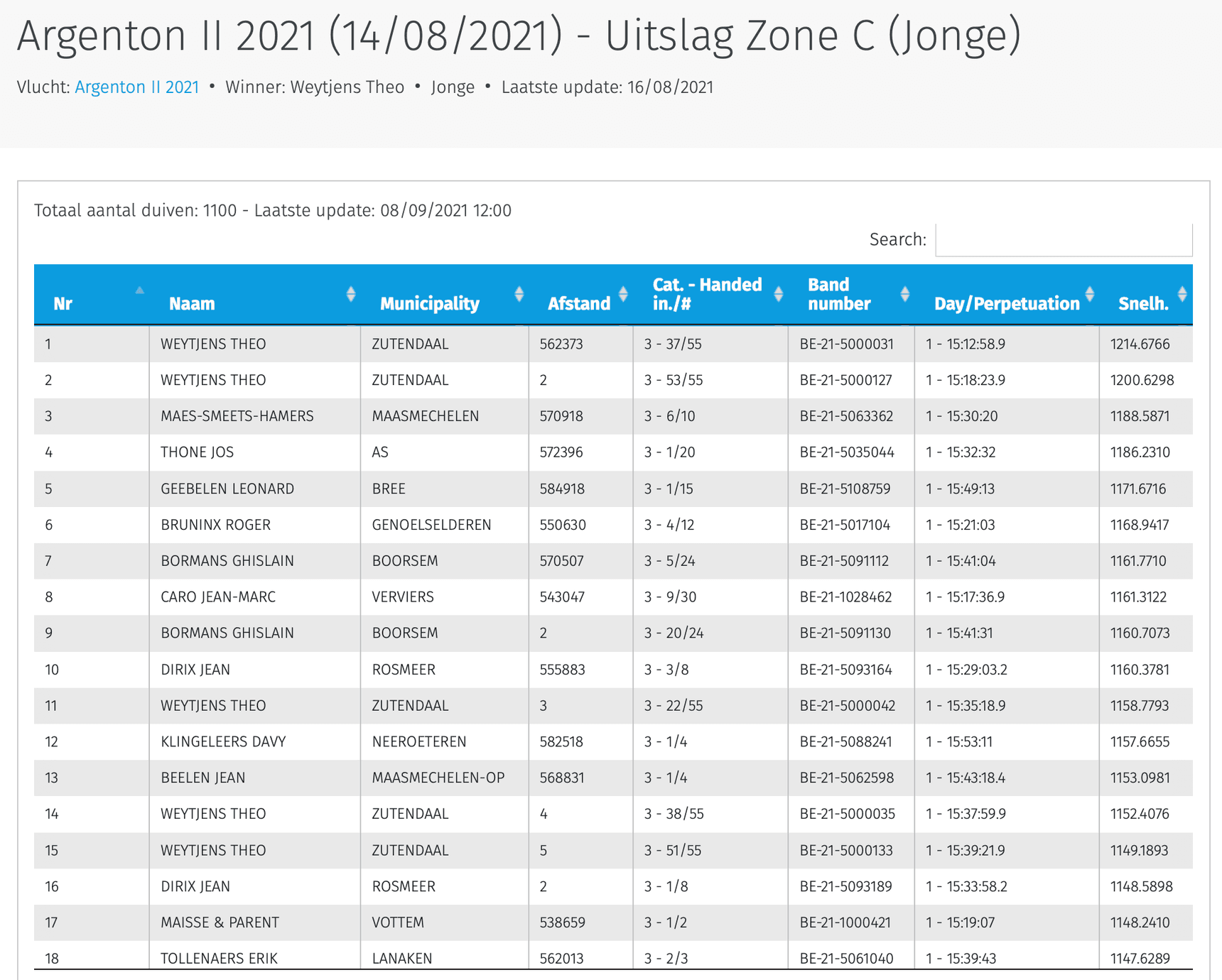Open the Argenton II 2021 flight link

tap(136, 87)
